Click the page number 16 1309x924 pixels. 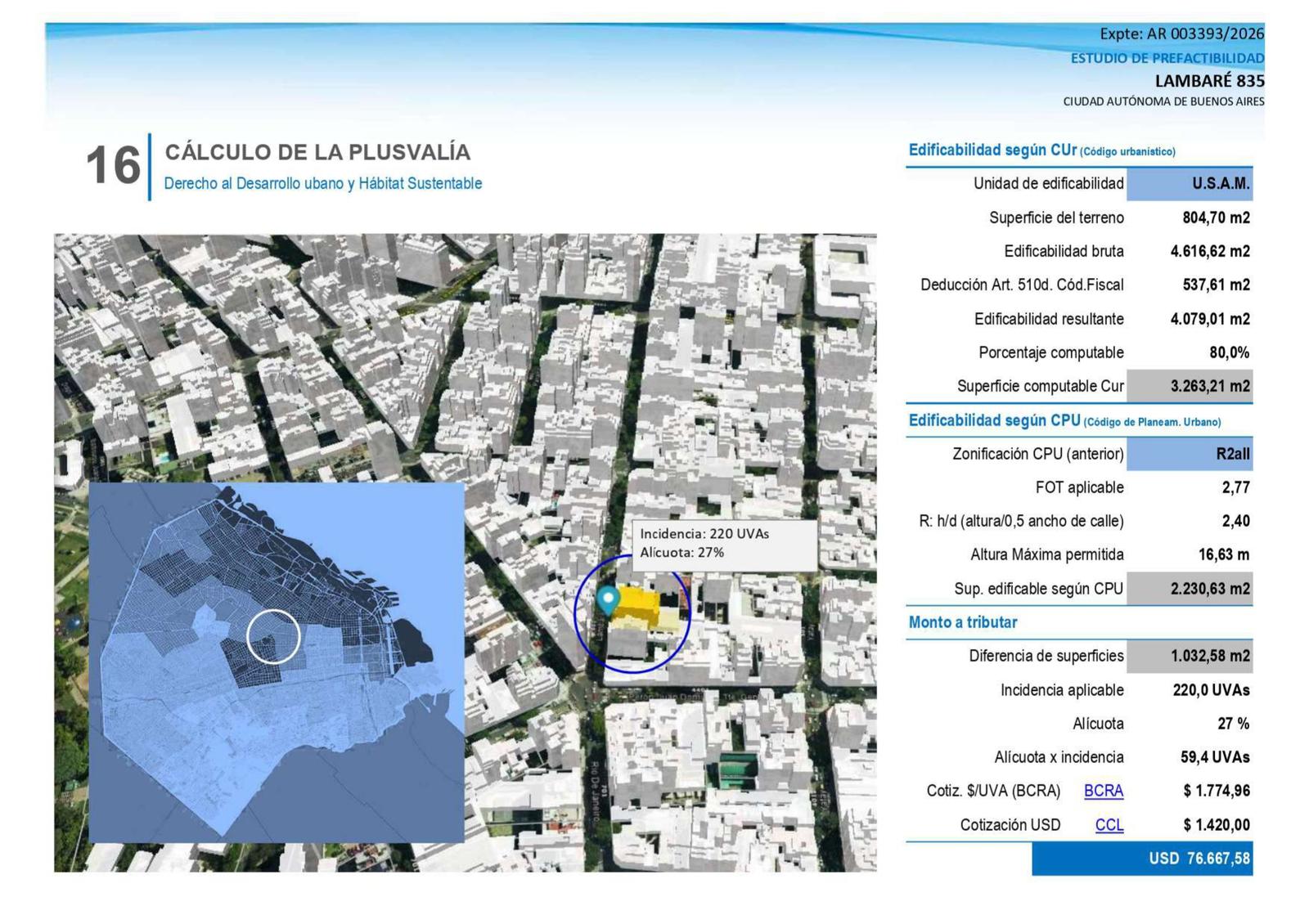click(x=113, y=166)
